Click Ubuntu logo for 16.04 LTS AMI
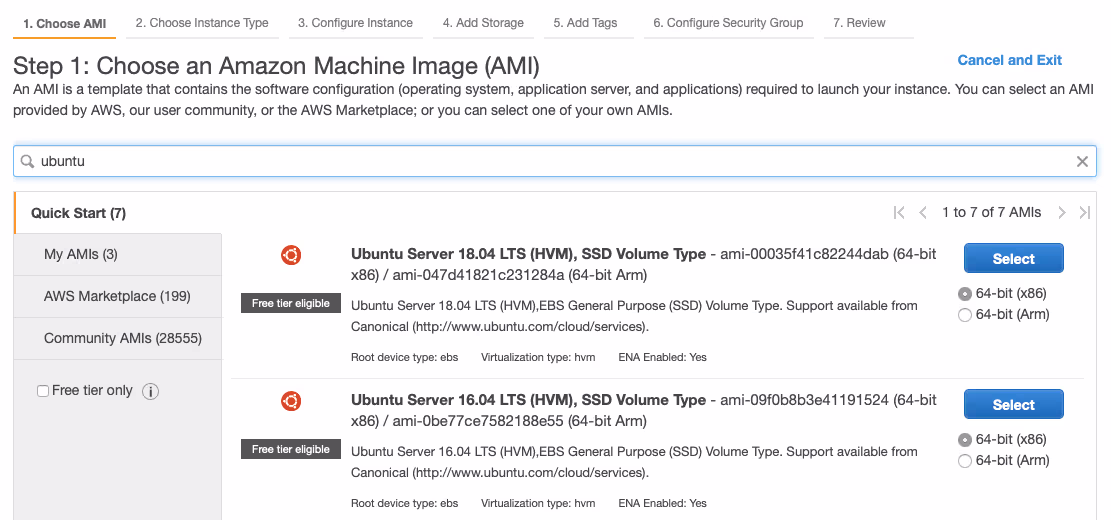Viewport: 1111px width, 520px height. pyautogui.click(x=291, y=401)
